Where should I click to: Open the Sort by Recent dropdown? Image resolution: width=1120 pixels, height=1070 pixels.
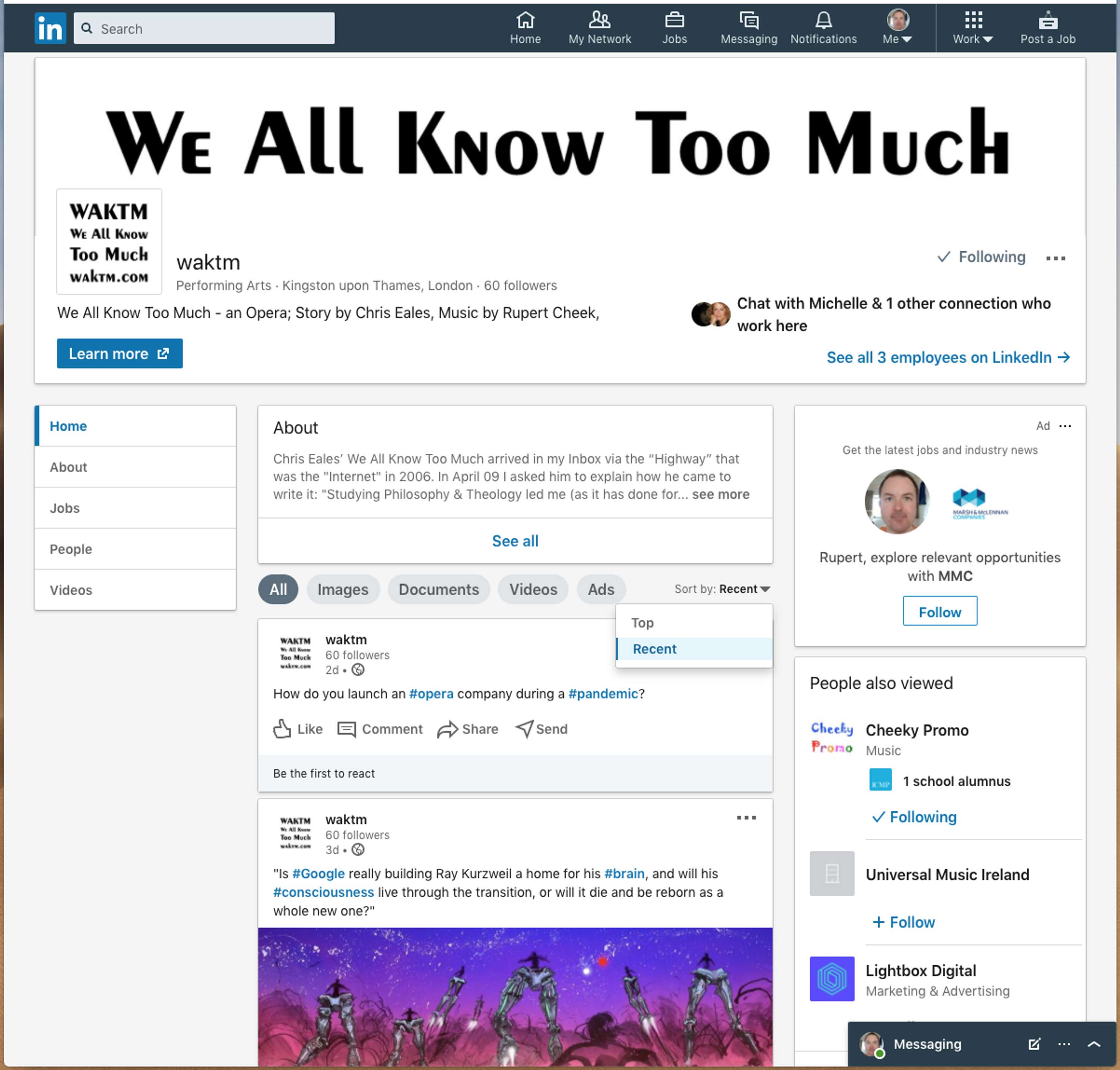click(x=722, y=589)
